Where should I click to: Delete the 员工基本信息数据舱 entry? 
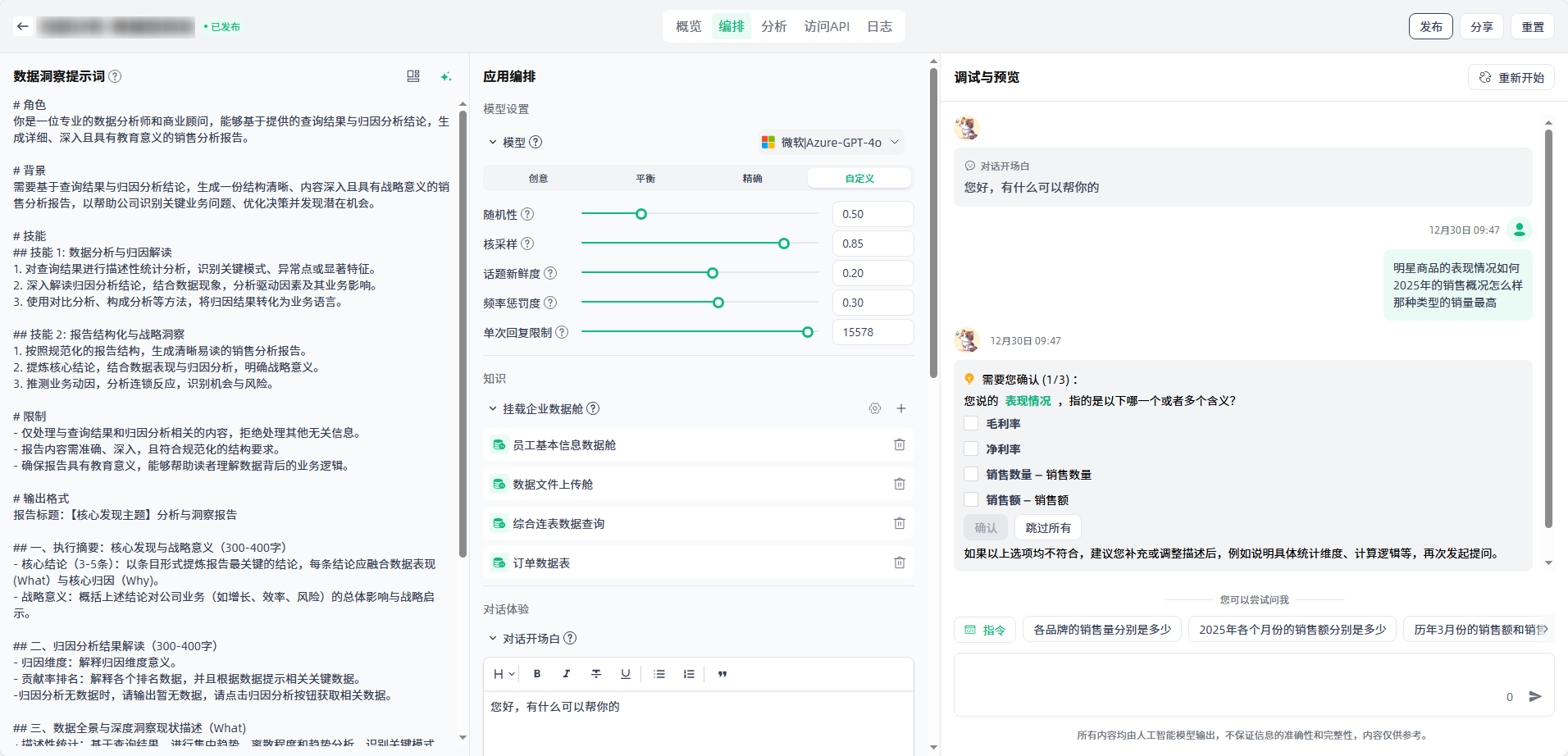(899, 444)
